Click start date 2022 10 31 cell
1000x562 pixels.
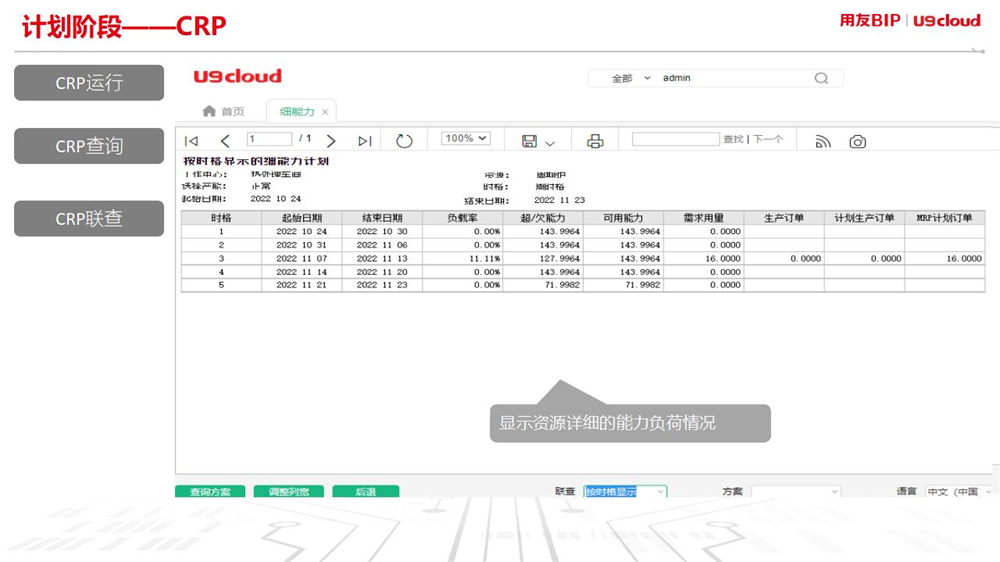302,245
